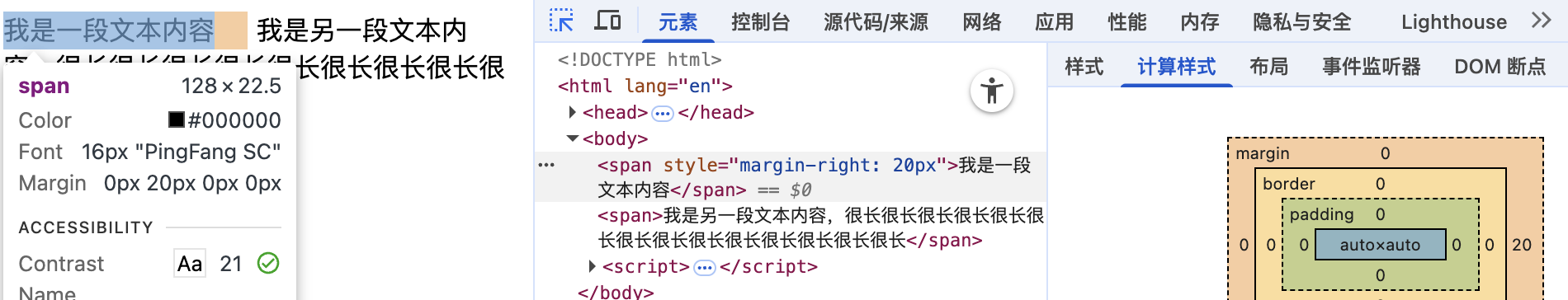The height and width of the screenshot is (300, 1568).
Task: Open the 控制台 tab
Action: pyautogui.click(x=760, y=22)
